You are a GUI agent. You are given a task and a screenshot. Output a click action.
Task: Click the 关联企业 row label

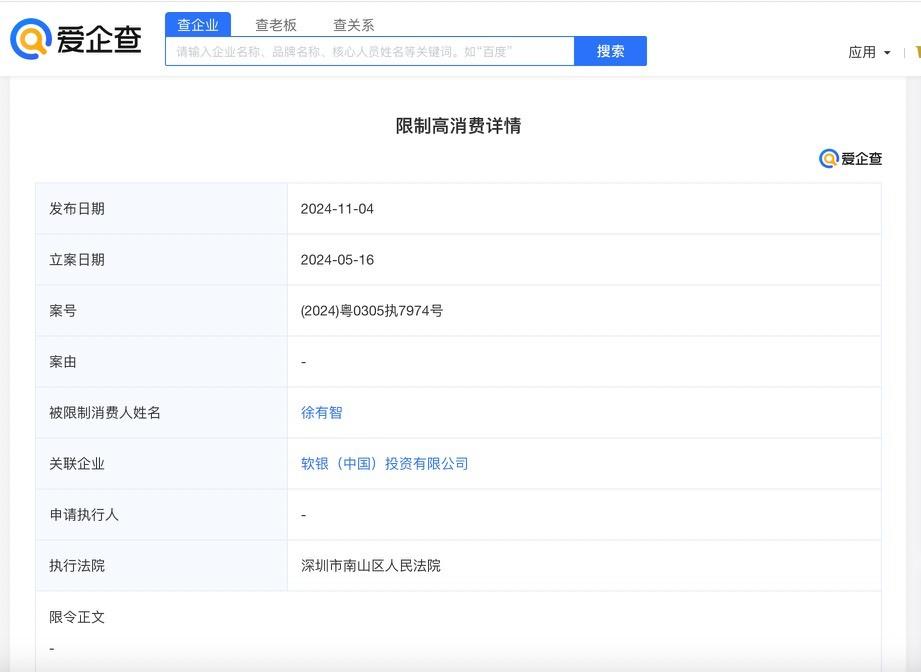tap(77, 463)
